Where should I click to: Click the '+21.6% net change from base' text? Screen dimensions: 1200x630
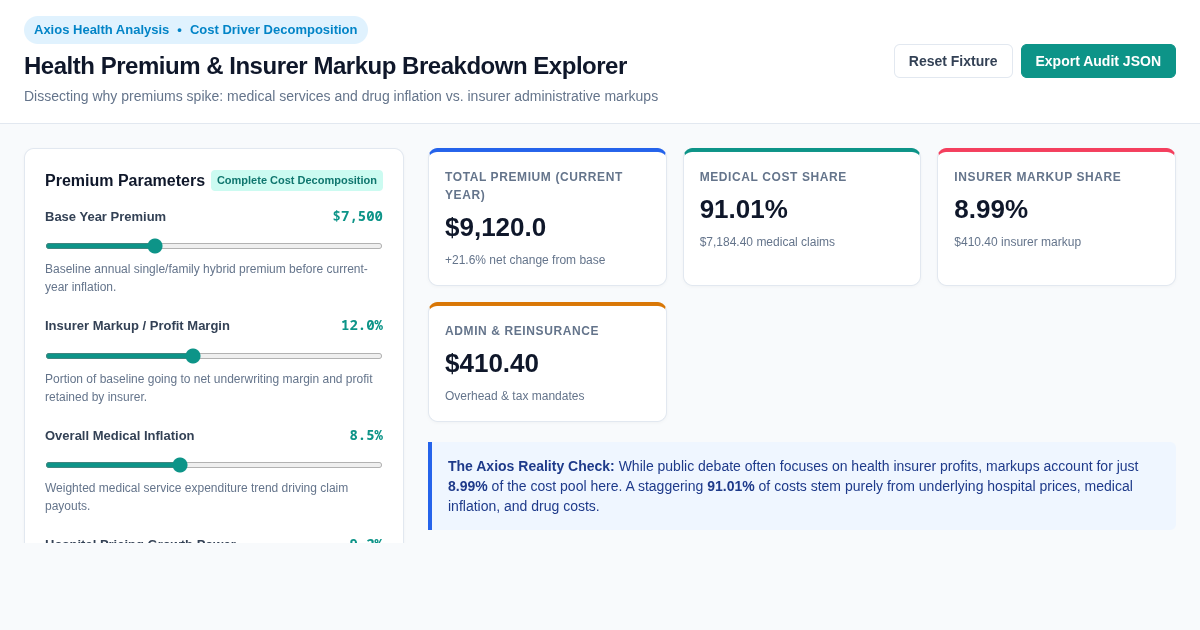tap(525, 260)
